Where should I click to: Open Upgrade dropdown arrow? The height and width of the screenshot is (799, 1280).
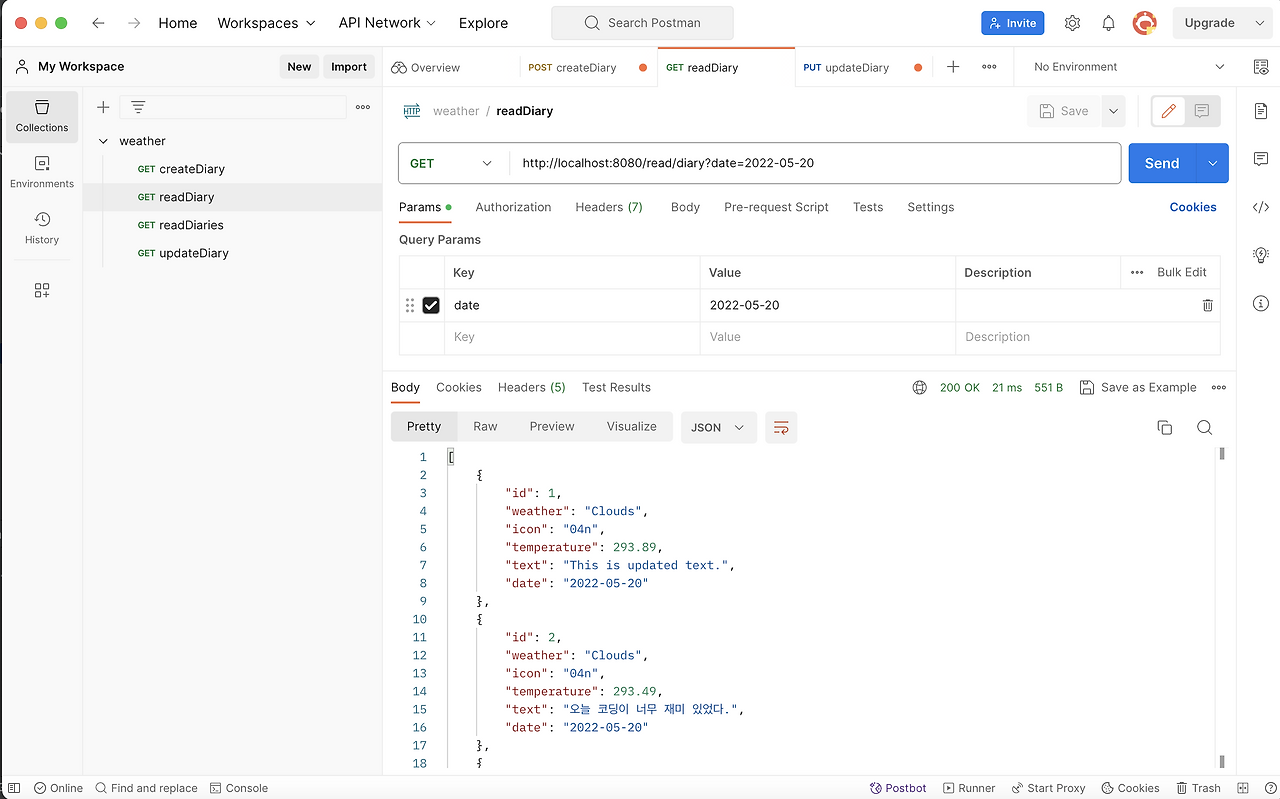coord(1259,23)
